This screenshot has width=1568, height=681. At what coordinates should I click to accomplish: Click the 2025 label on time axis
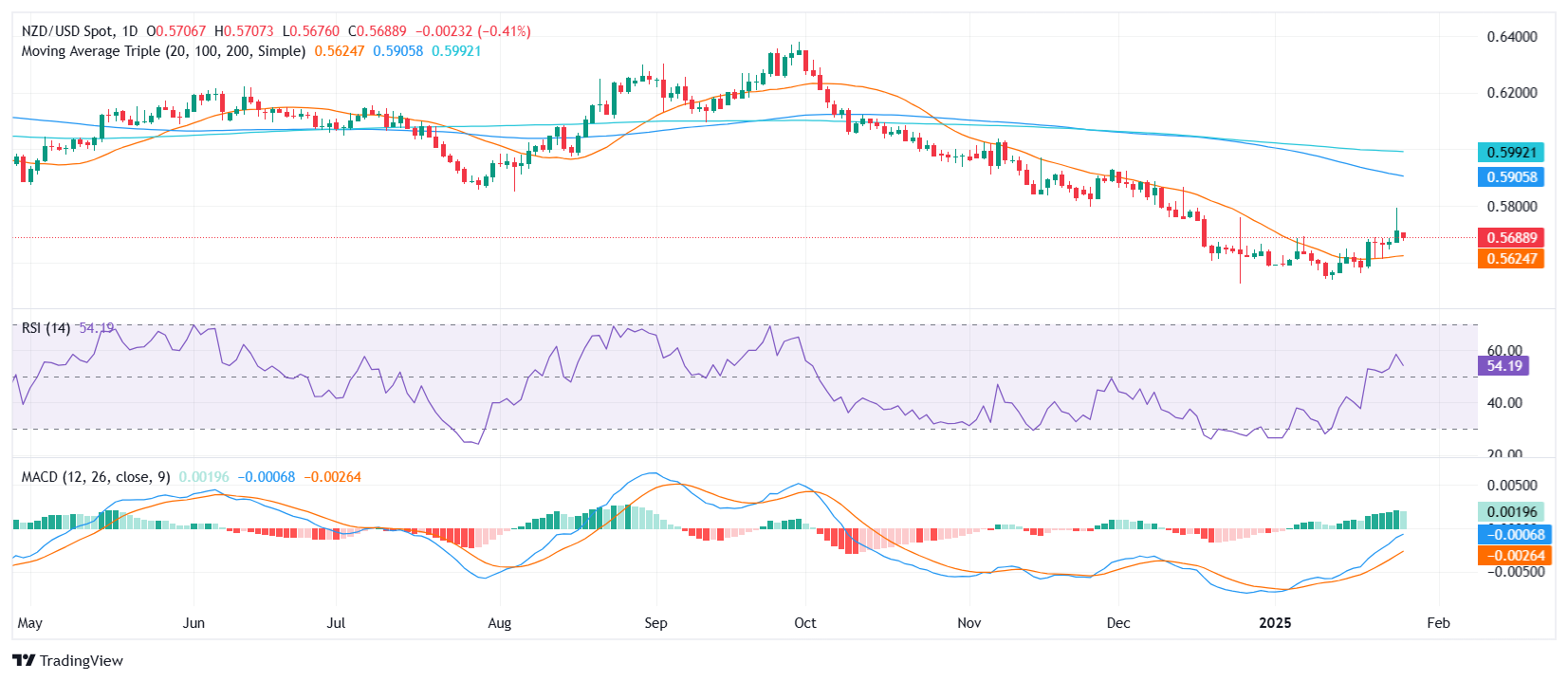[1275, 623]
